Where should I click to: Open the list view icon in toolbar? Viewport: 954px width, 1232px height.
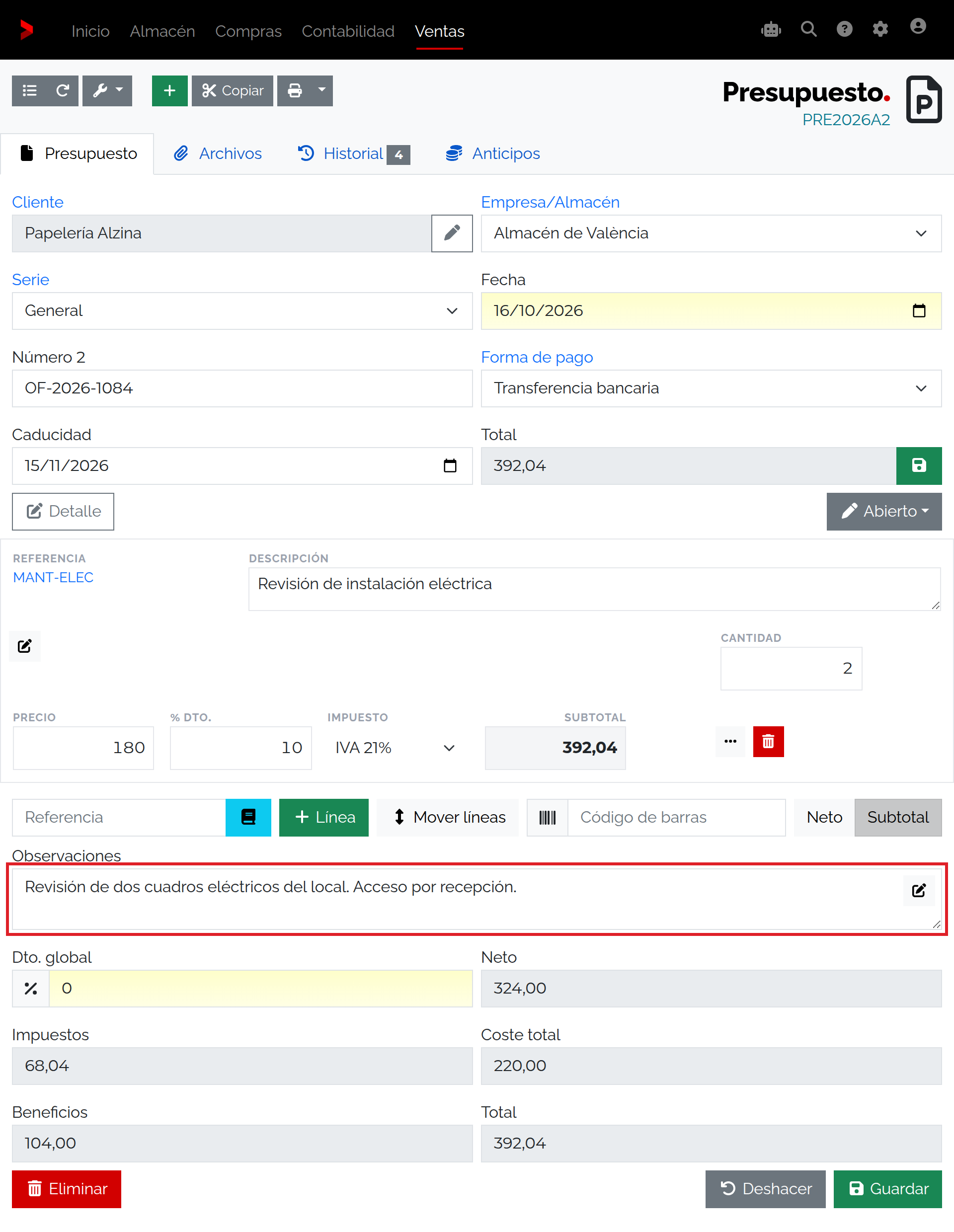pos(29,90)
